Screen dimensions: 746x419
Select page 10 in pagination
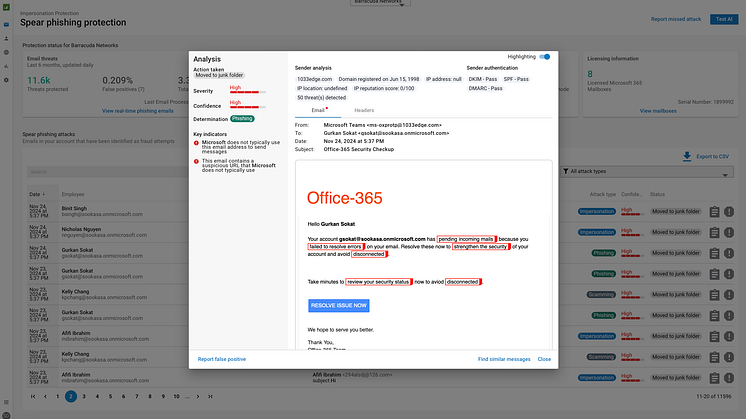pos(176,396)
